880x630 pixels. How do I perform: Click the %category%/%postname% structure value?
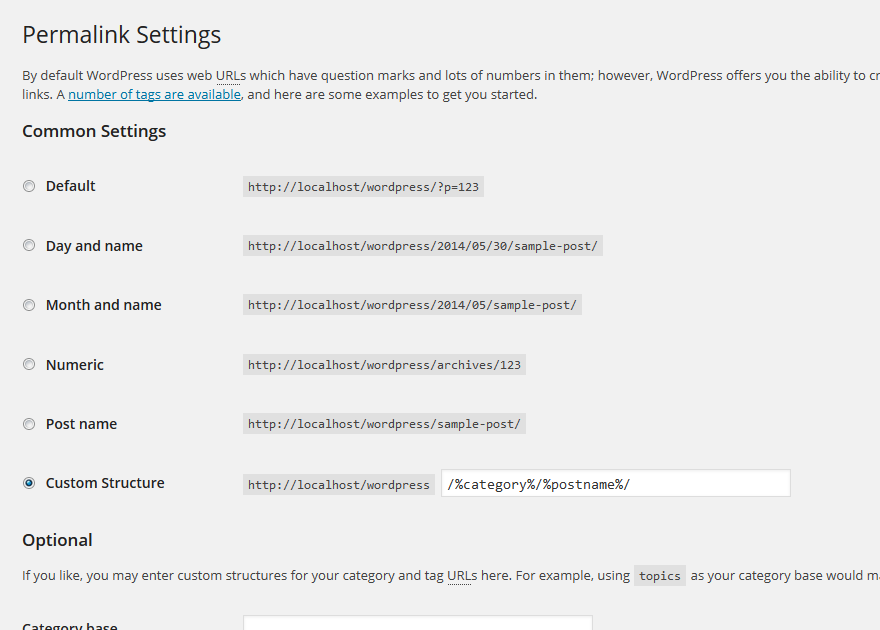[541, 482]
